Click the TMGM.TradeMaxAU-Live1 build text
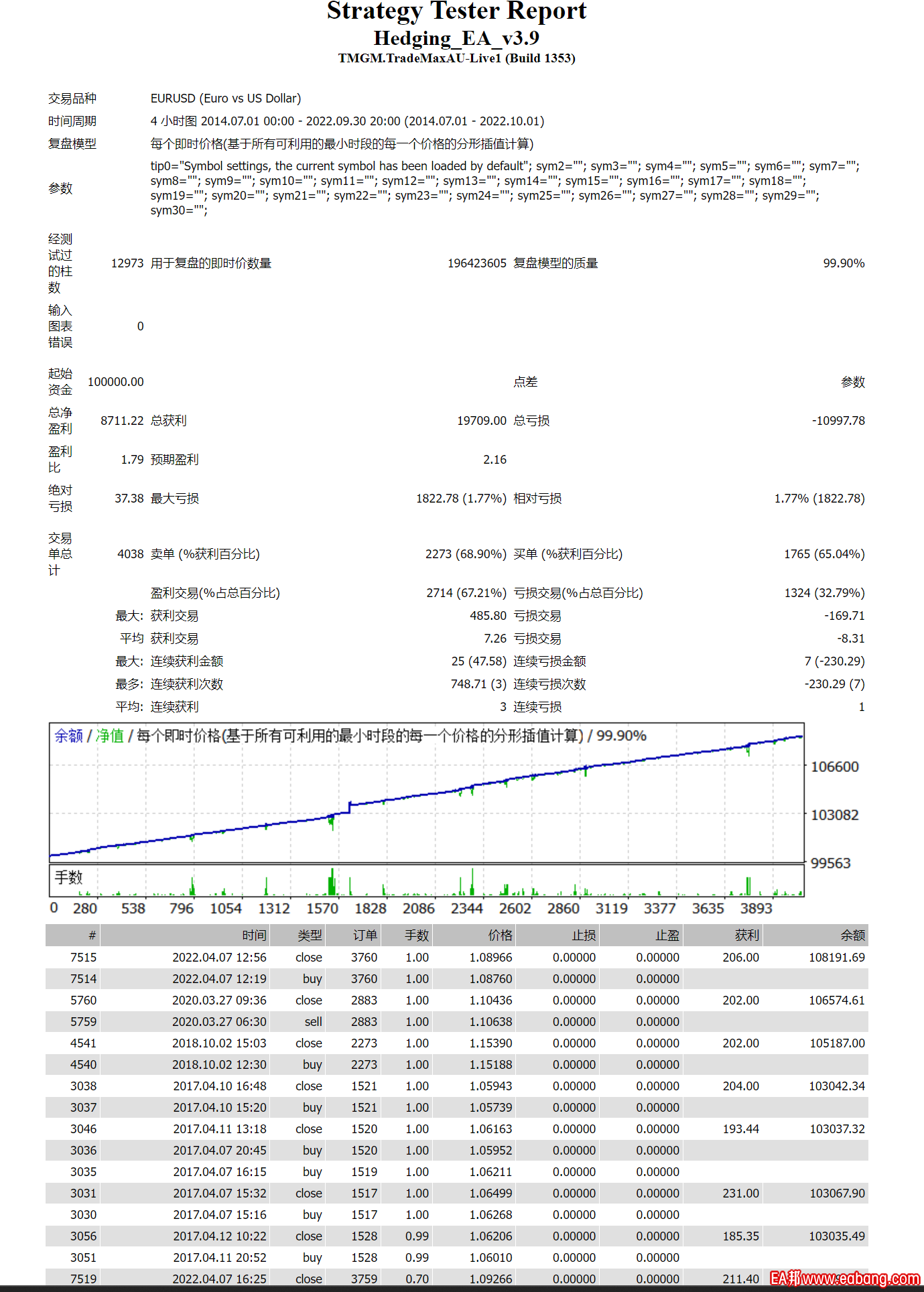The width and height of the screenshot is (924, 1292). click(456, 58)
